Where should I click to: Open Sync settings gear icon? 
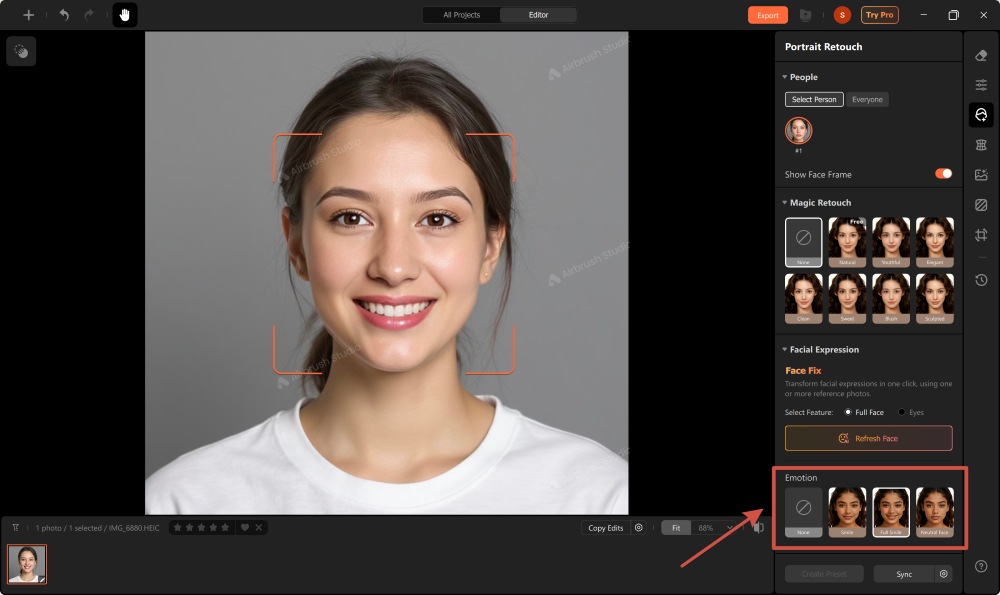[943, 574]
